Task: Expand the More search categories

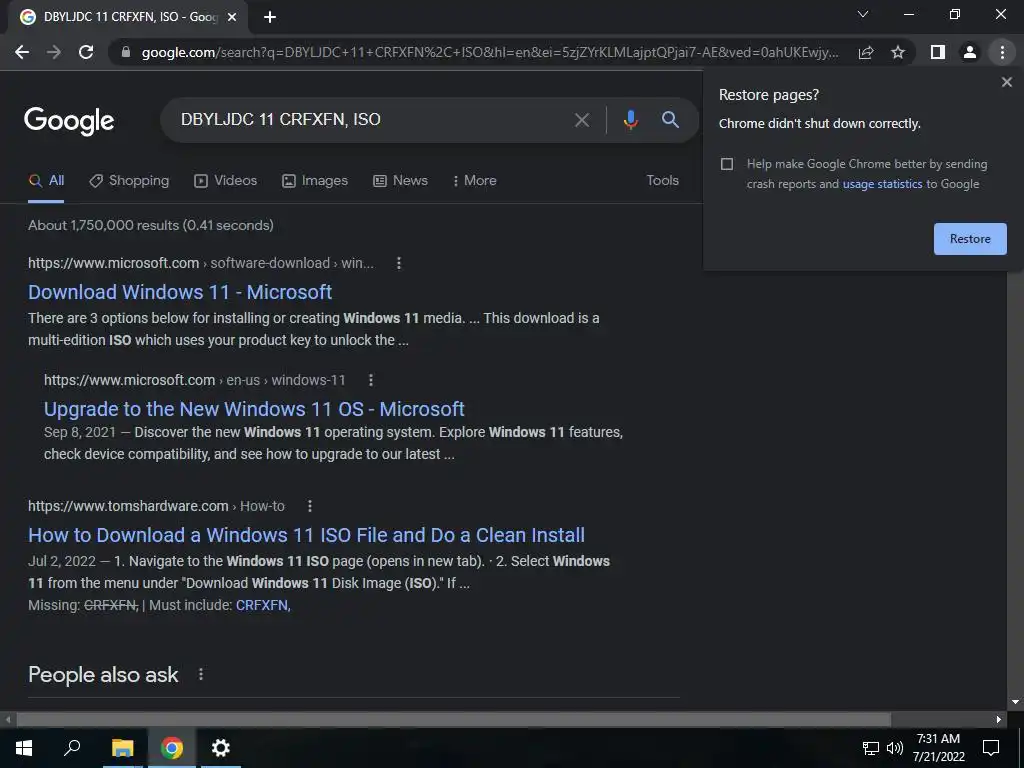Action: tap(475, 181)
